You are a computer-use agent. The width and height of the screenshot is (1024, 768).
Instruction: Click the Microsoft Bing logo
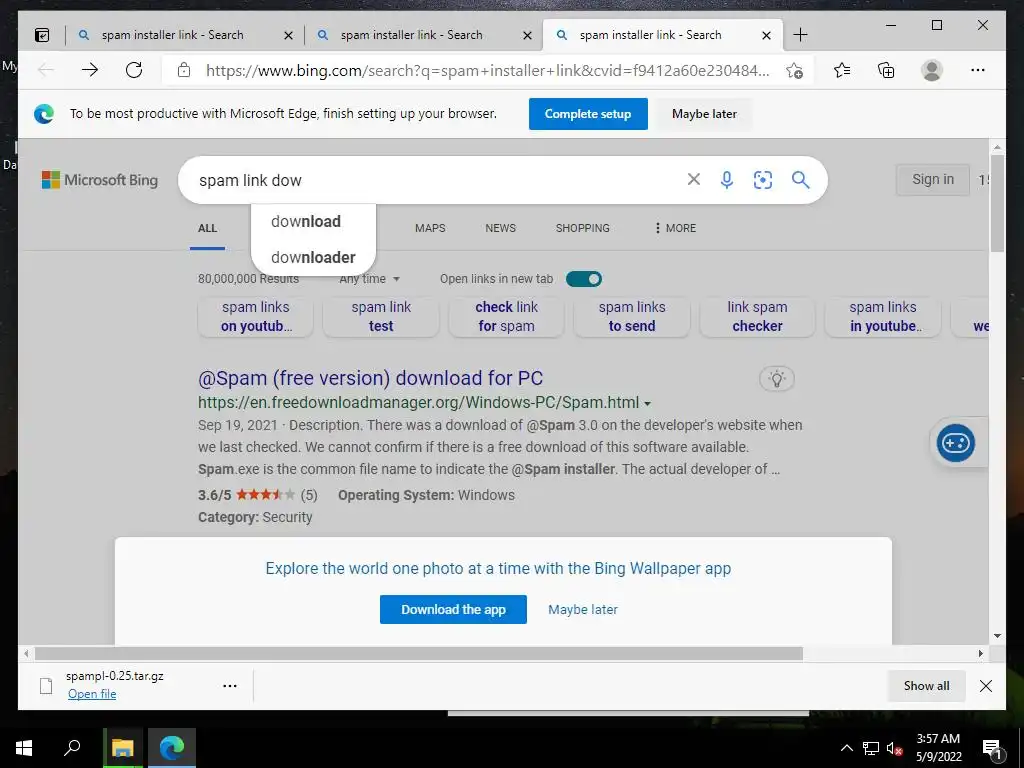pos(99,180)
